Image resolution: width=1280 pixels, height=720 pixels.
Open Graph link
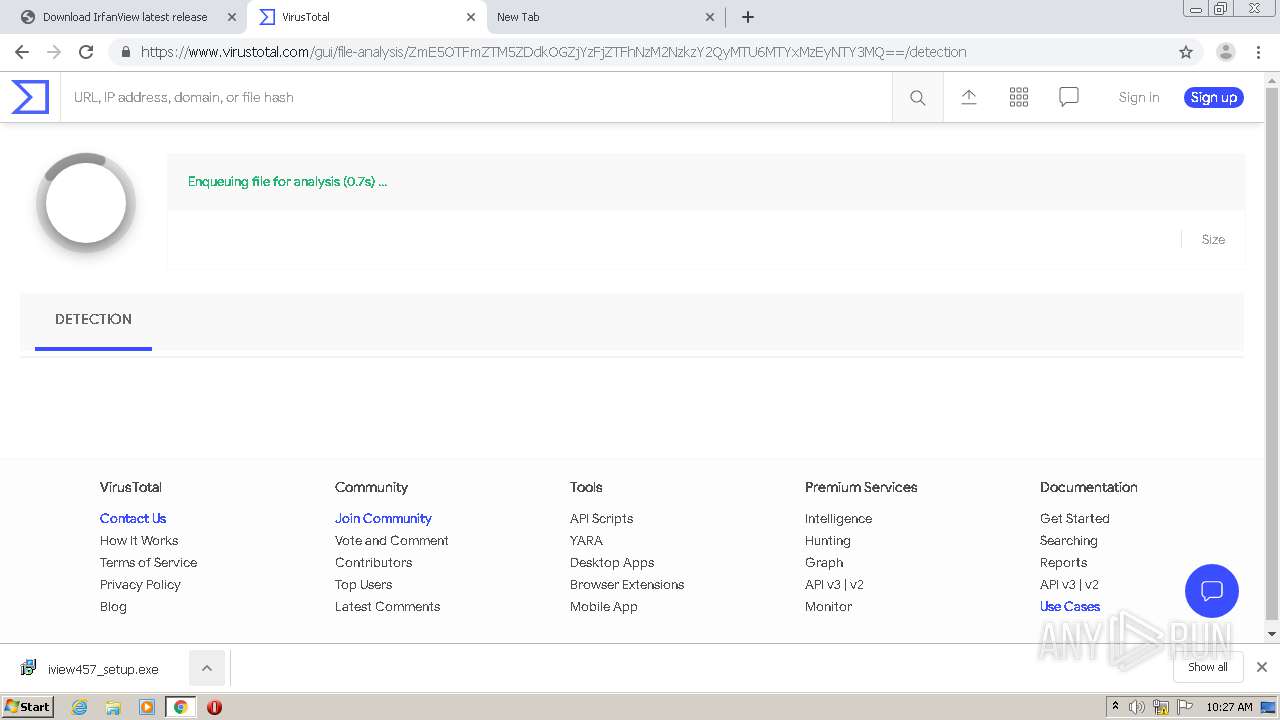click(824, 562)
